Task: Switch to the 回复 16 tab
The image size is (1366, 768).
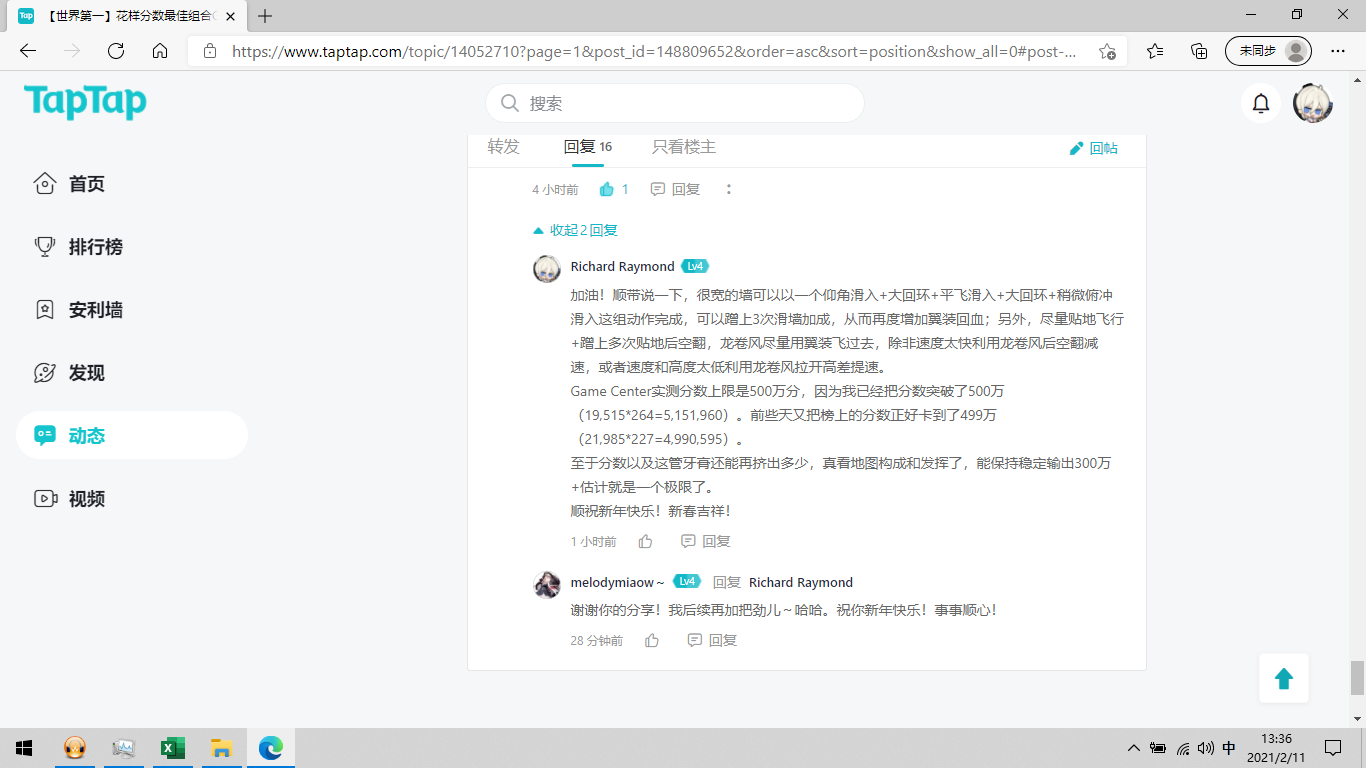Action: (x=588, y=147)
